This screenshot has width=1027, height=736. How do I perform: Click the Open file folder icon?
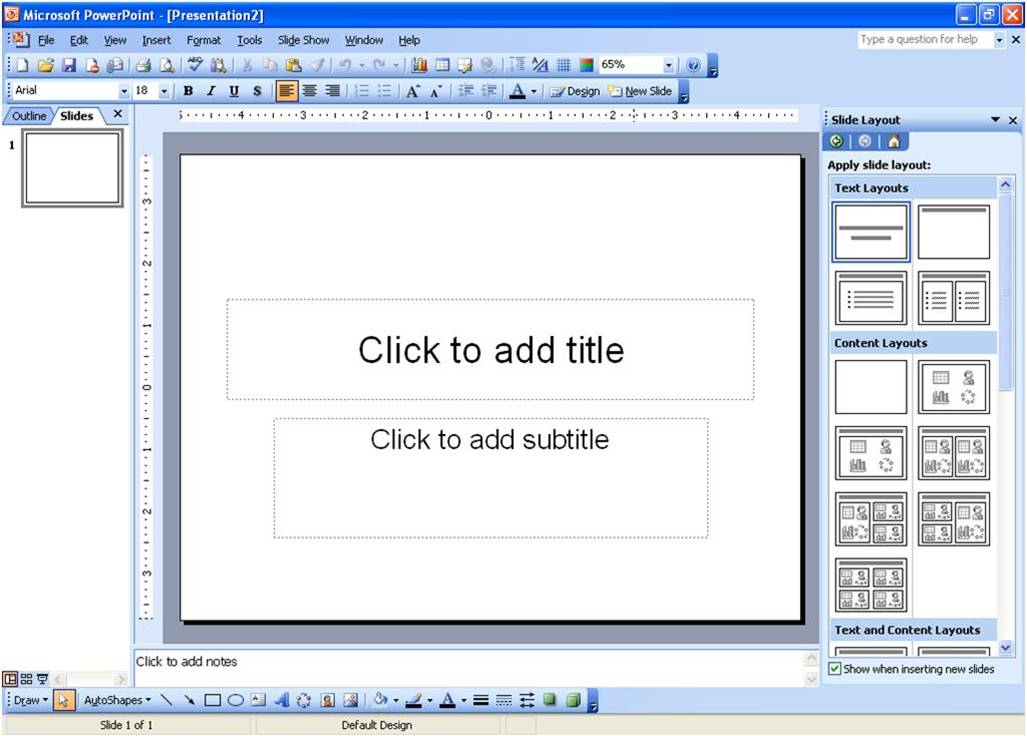[x=45, y=65]
